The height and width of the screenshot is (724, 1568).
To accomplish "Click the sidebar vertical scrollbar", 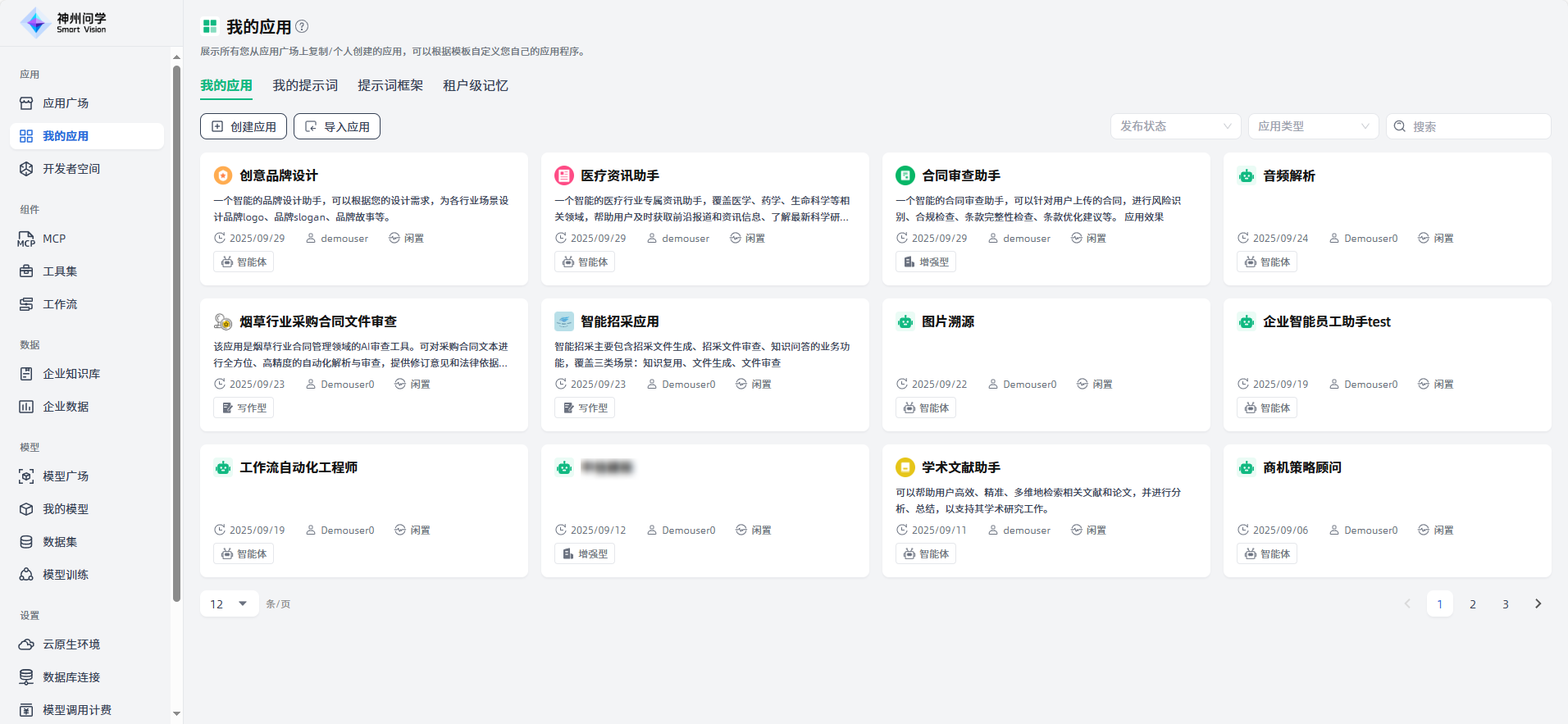I will point(176,328).
